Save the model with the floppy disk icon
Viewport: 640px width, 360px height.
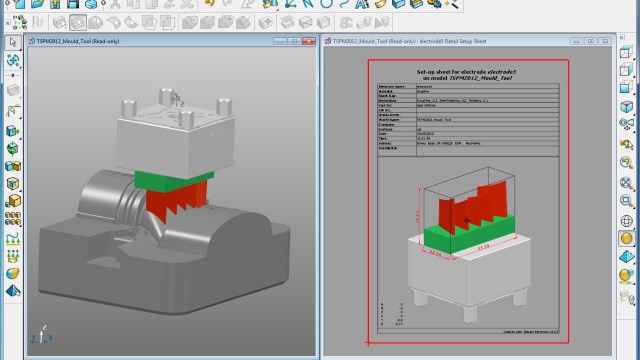click(x=73, y=4)
